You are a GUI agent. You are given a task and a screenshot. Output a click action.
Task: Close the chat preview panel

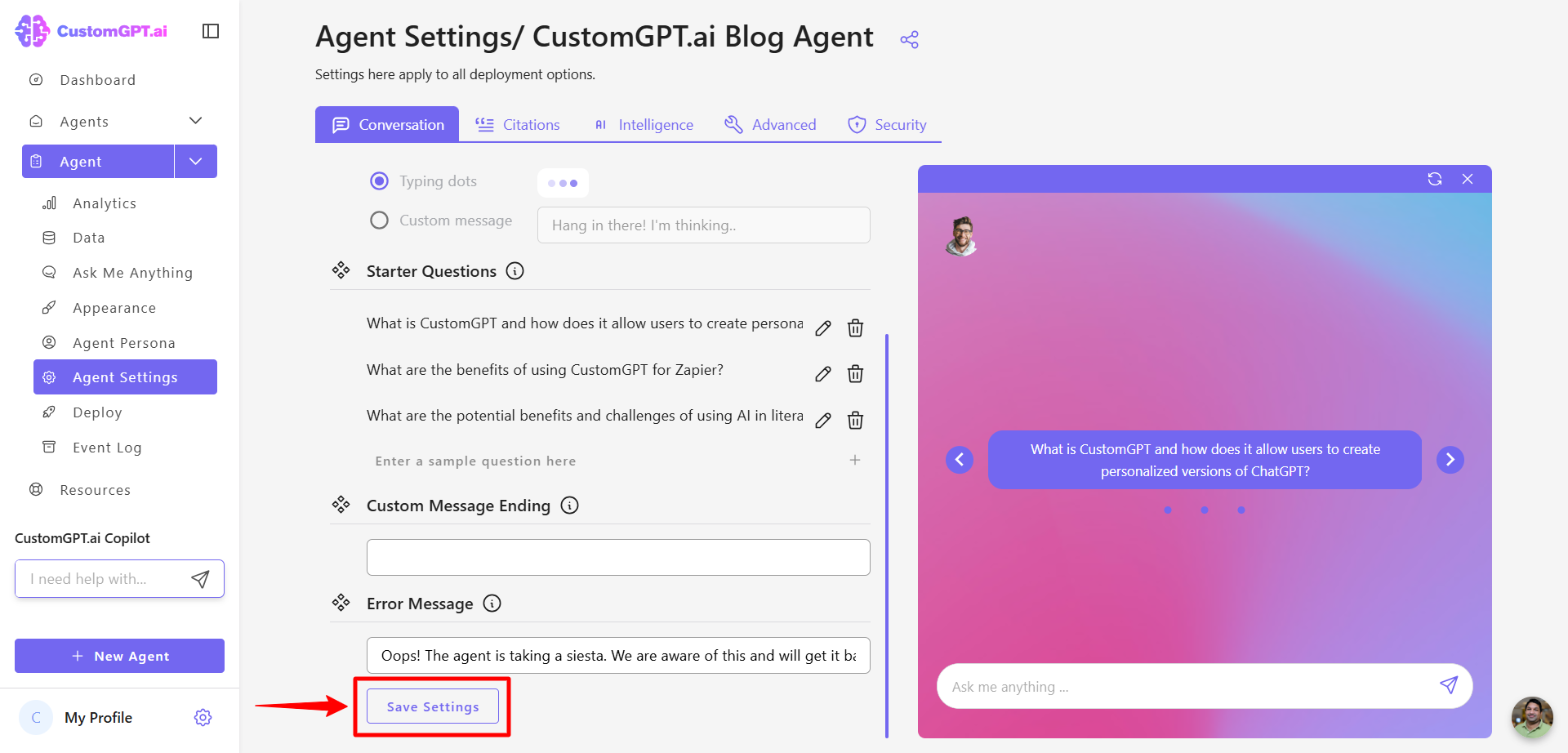pos(1468,179)
